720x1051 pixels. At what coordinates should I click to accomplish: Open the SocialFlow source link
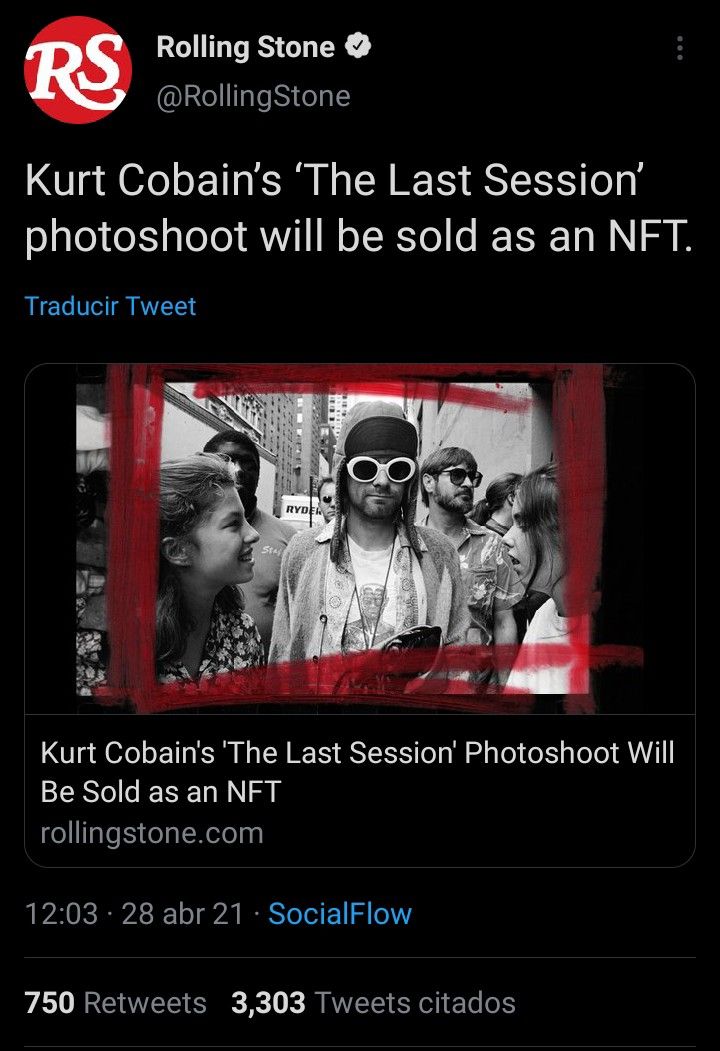[x=340, y=913]
